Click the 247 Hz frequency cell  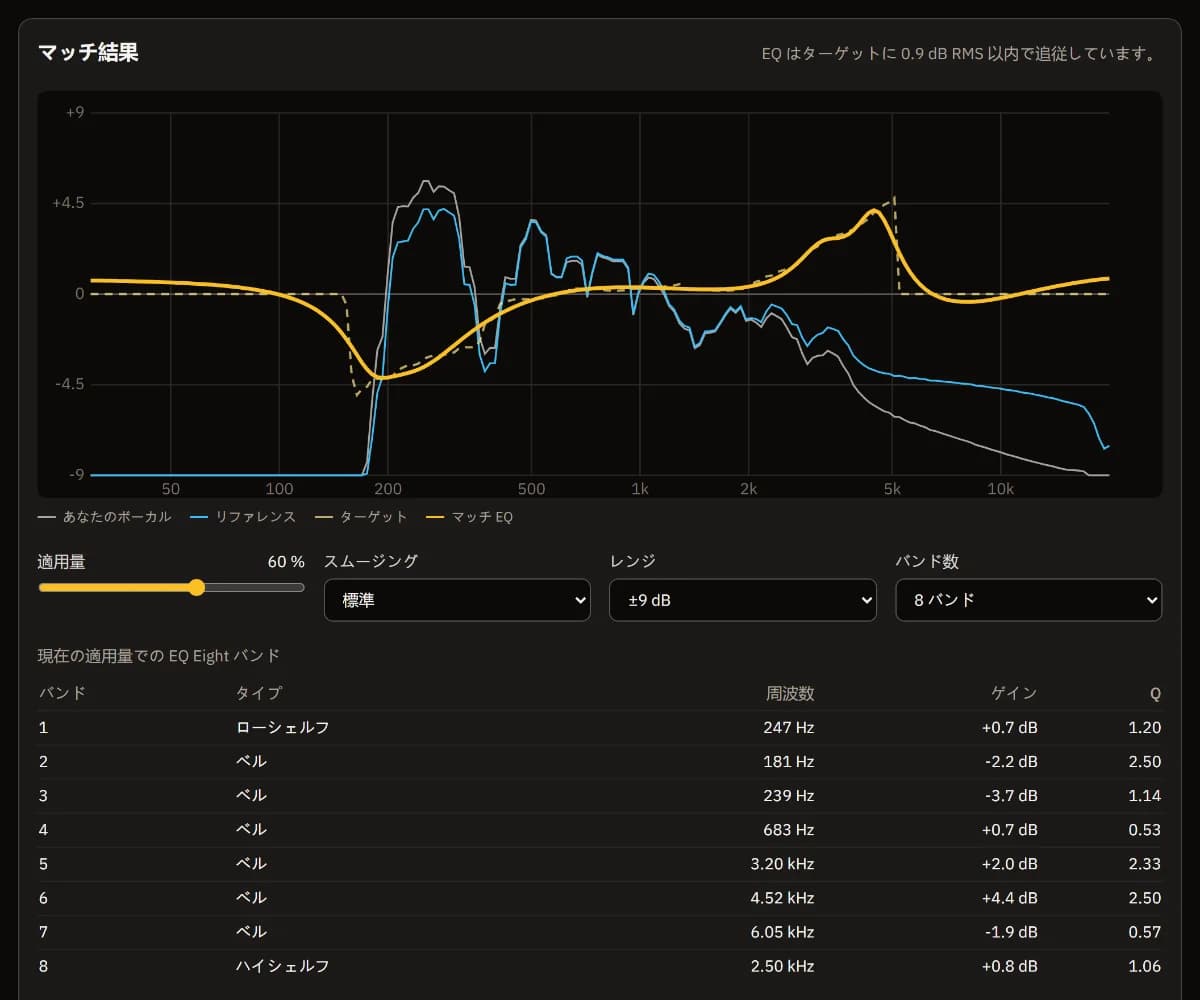789,727
